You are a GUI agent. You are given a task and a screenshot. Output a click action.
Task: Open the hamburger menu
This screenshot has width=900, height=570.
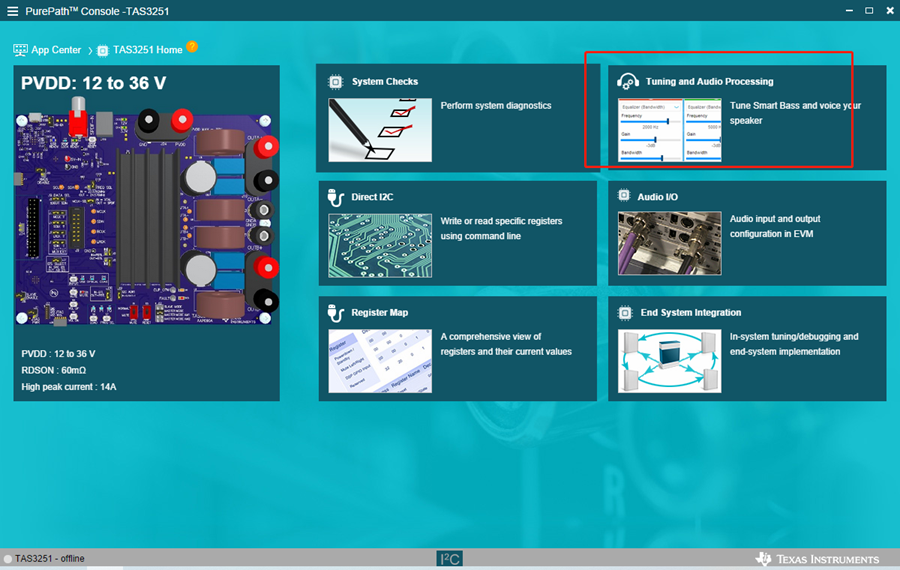pos(12,11)
